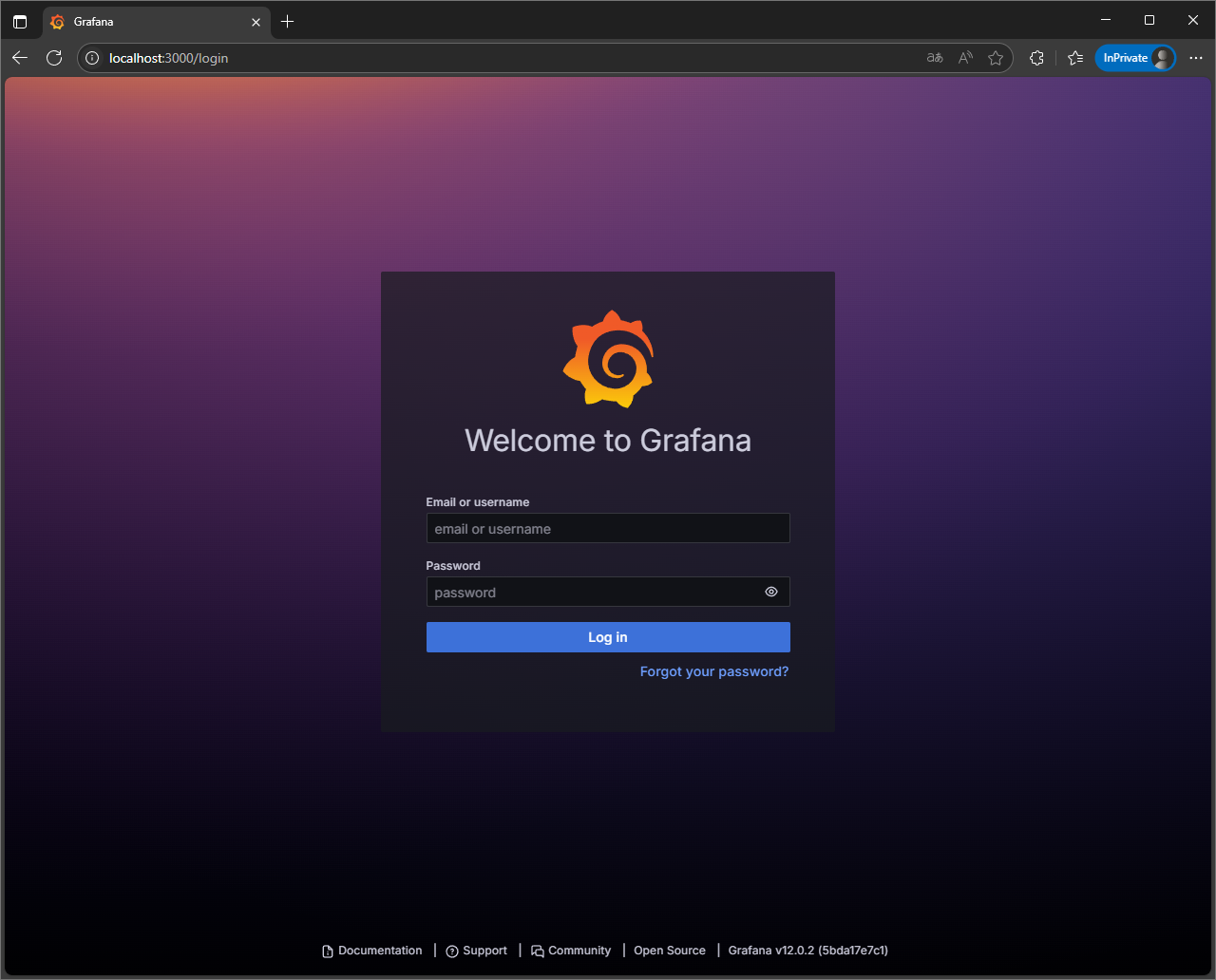Activate the Read aloud icon

click(965, 58)
